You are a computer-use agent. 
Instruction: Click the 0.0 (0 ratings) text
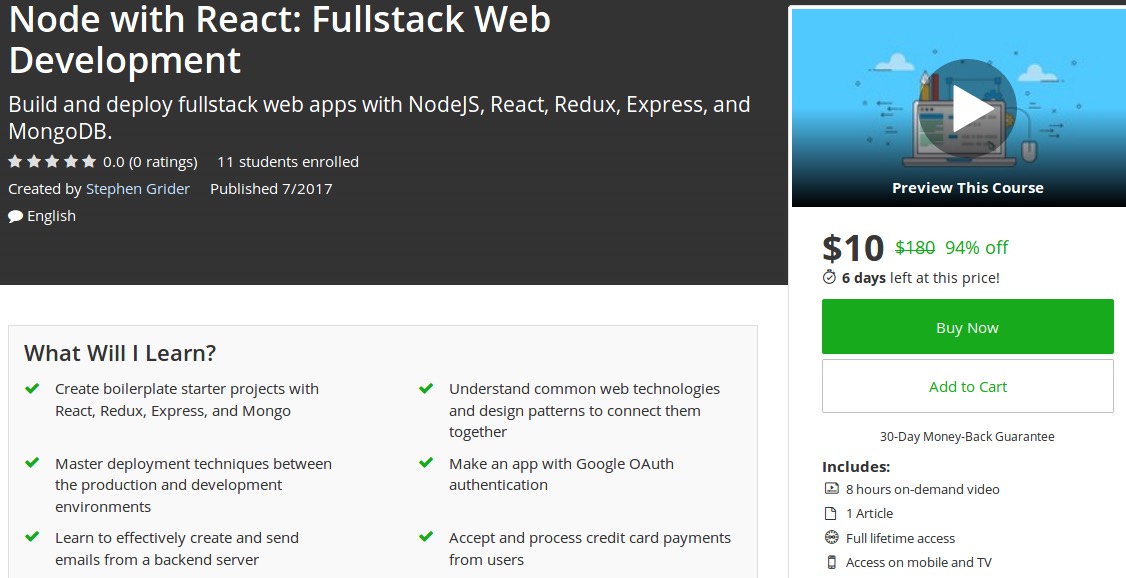tap(150, 162)
